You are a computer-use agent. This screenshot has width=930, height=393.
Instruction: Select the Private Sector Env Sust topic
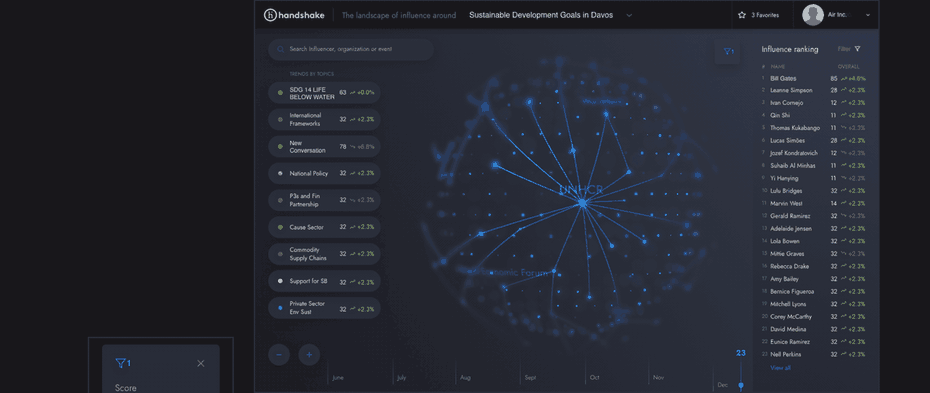tap(324, 308)
